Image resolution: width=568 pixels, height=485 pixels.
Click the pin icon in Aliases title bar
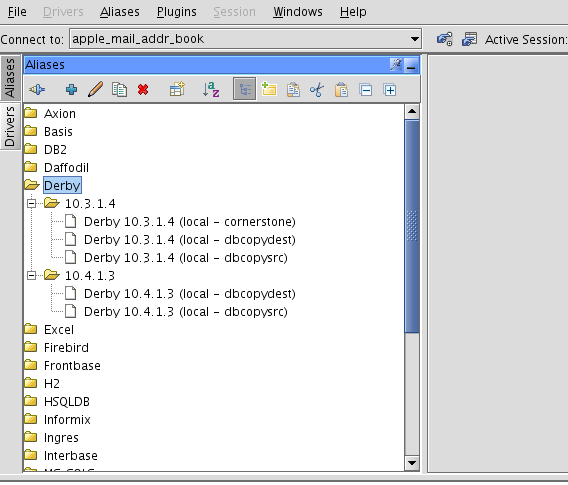[x=396, y=65]
